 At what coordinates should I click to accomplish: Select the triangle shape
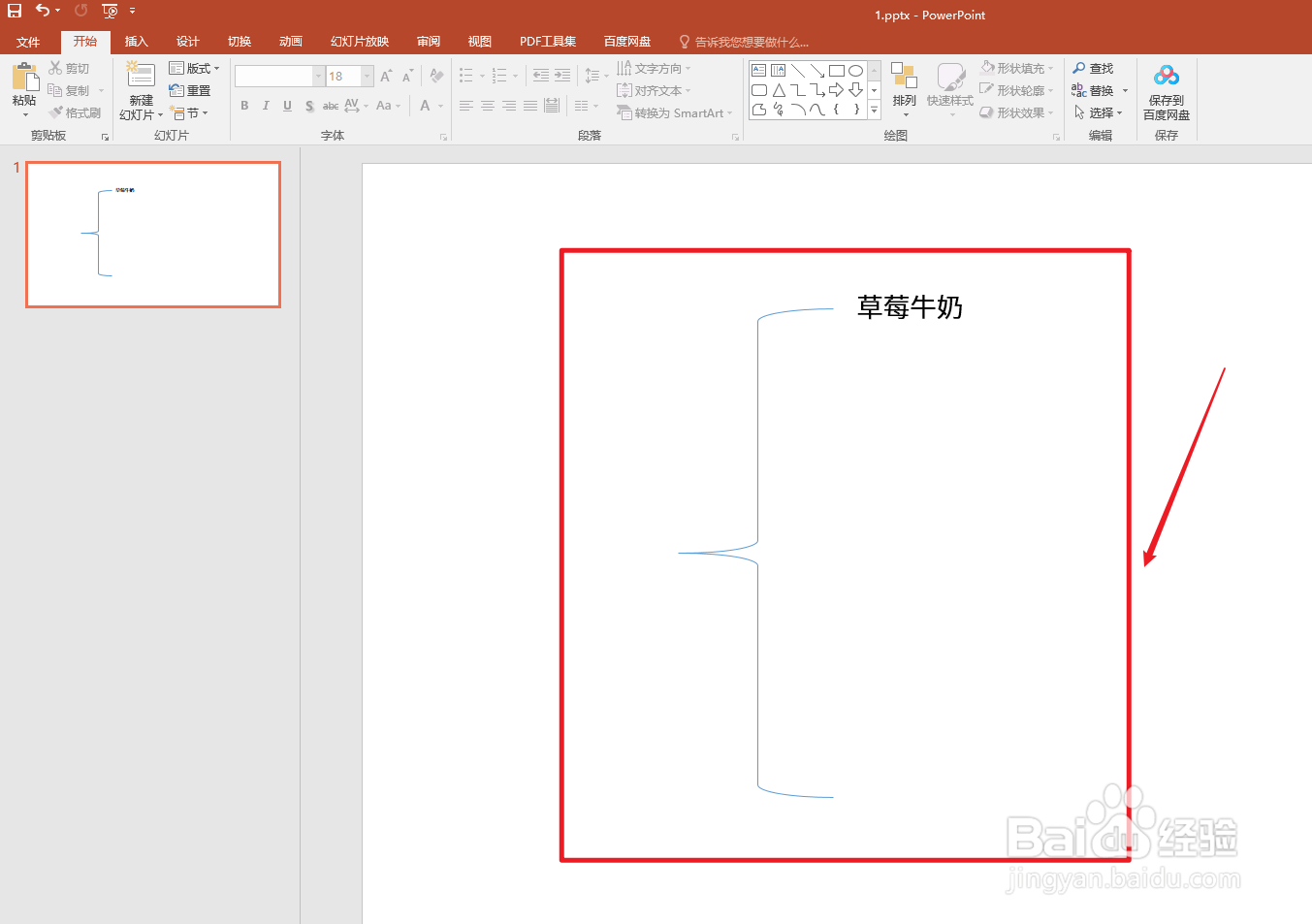point(778,90)
